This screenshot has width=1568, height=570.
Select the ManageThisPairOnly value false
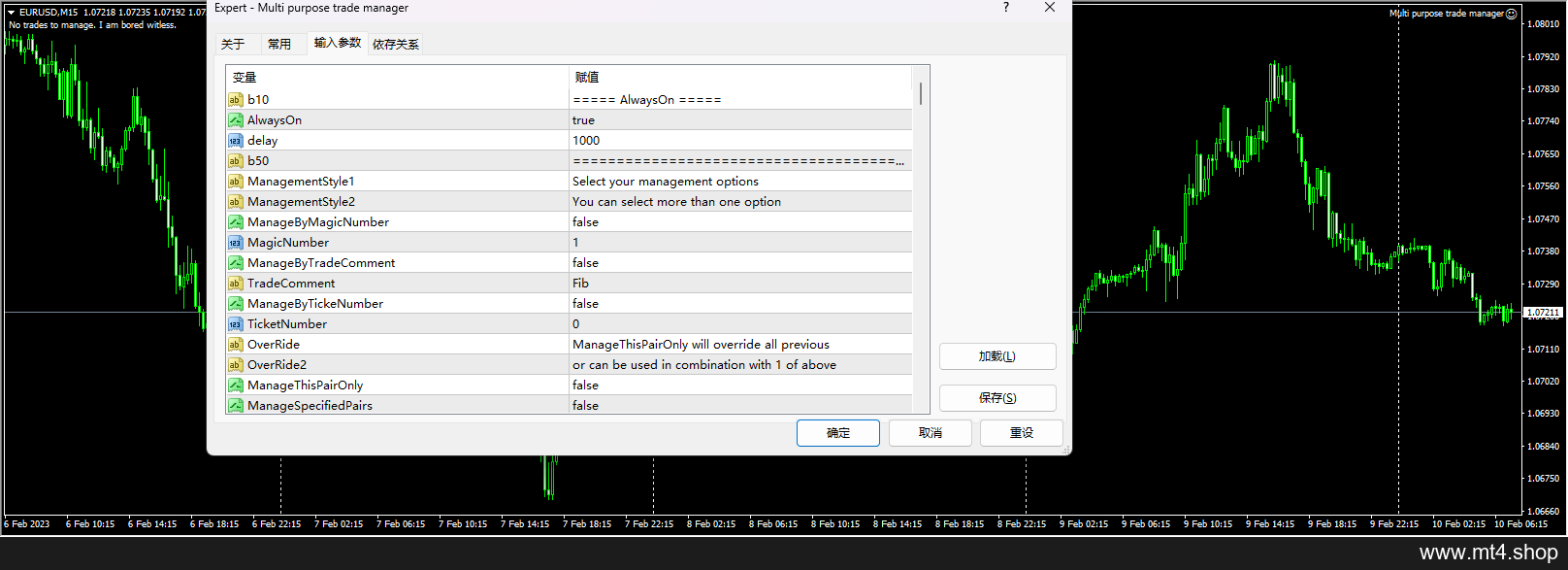click(x=585, y=386)
